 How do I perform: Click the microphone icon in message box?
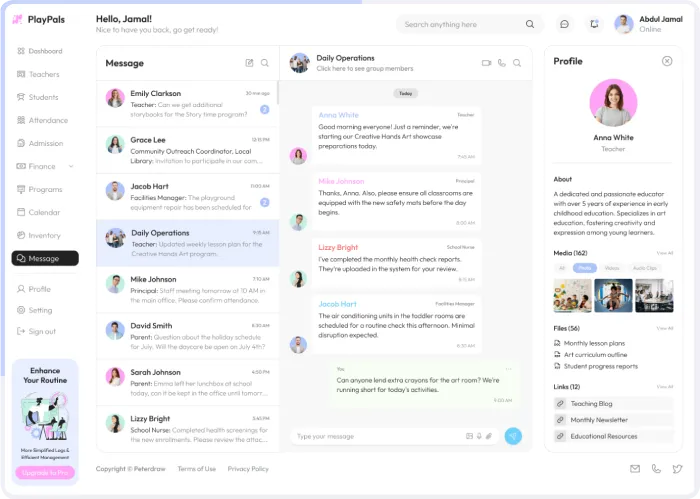[479, 436]
